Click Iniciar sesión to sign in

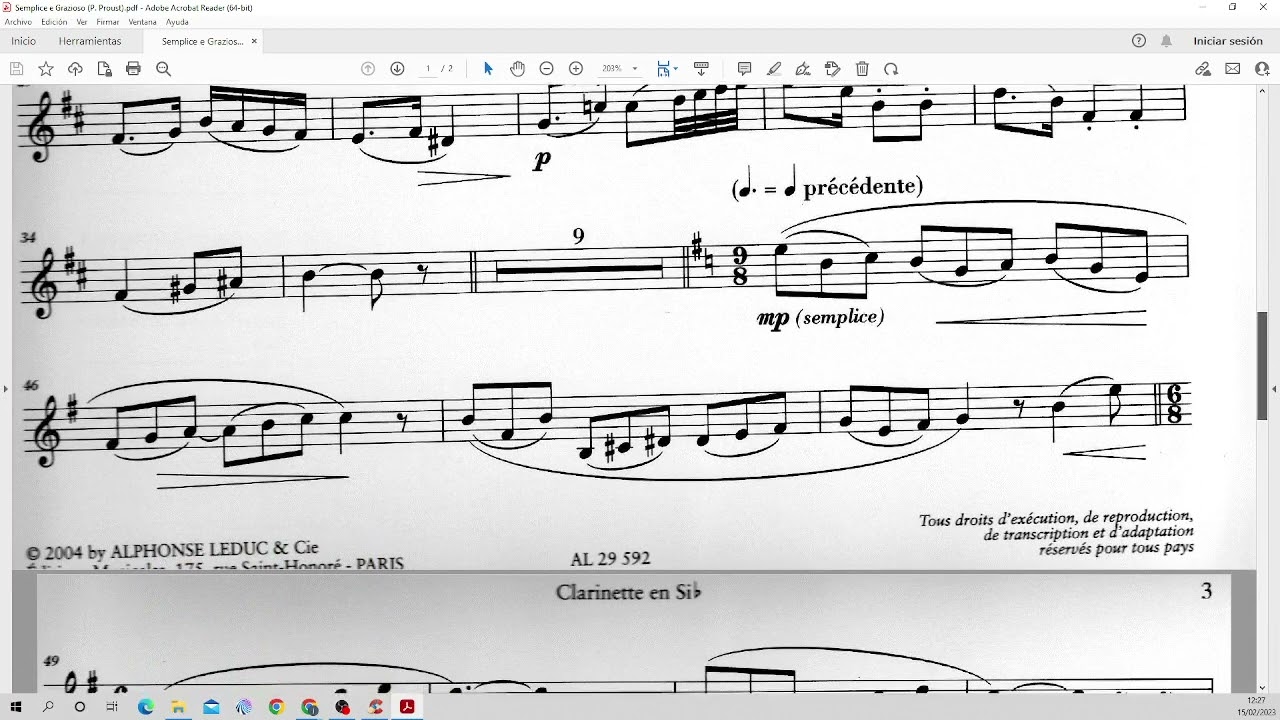pos(1228,41)
